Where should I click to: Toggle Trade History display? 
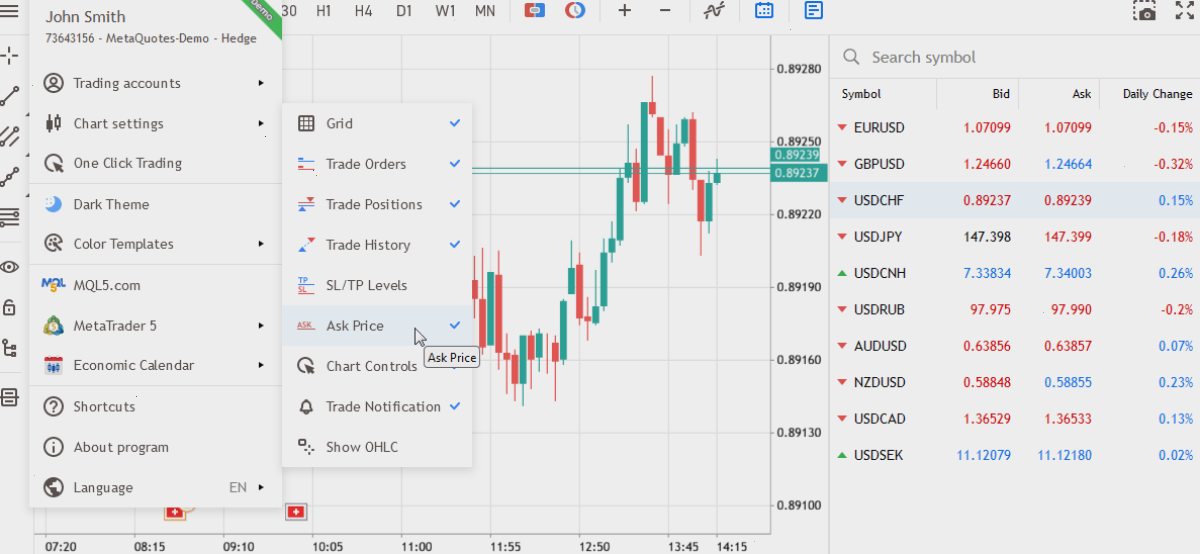[x=377, y=245]
